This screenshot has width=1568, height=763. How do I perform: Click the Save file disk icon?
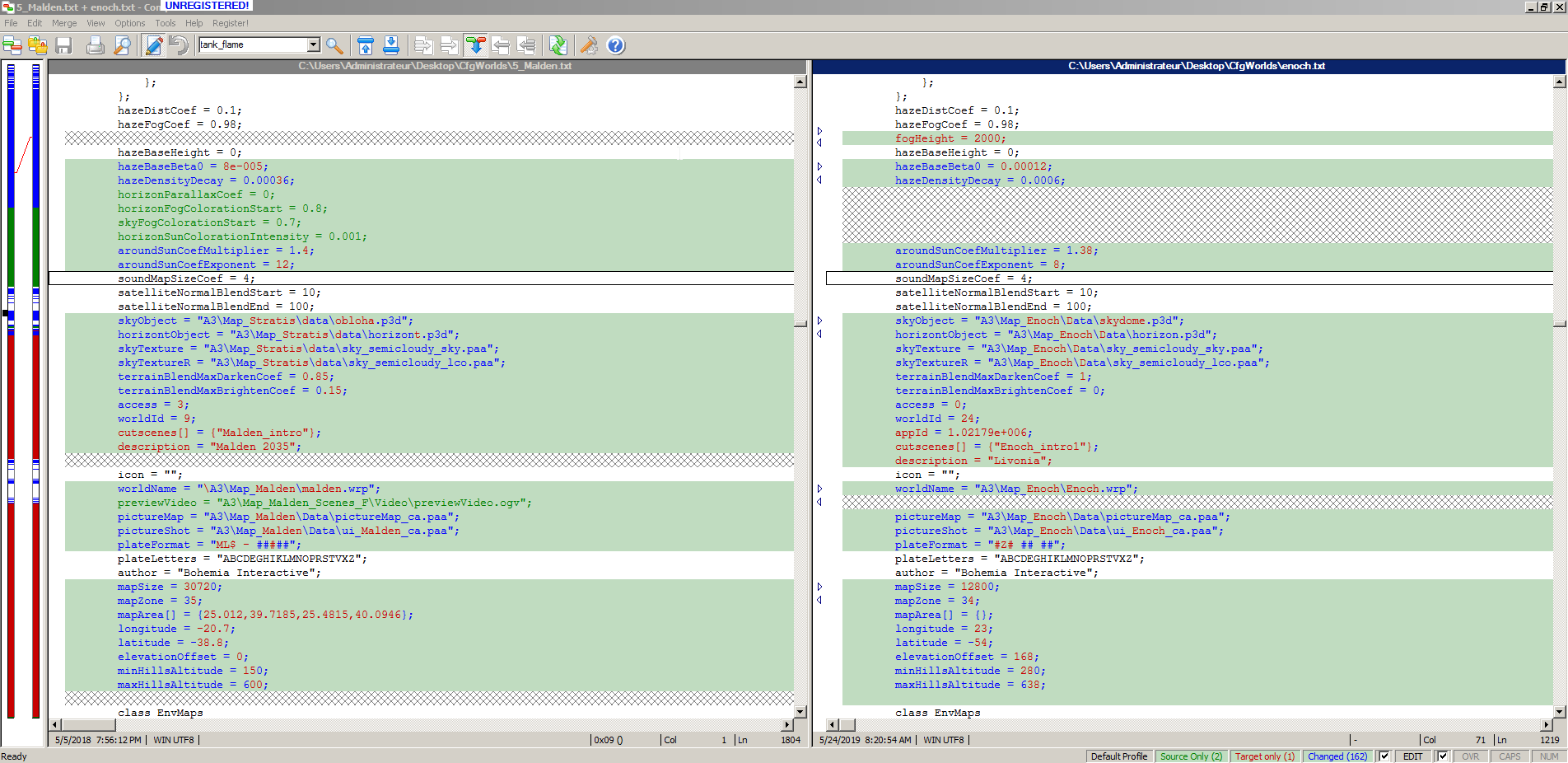tap(63, 45)
